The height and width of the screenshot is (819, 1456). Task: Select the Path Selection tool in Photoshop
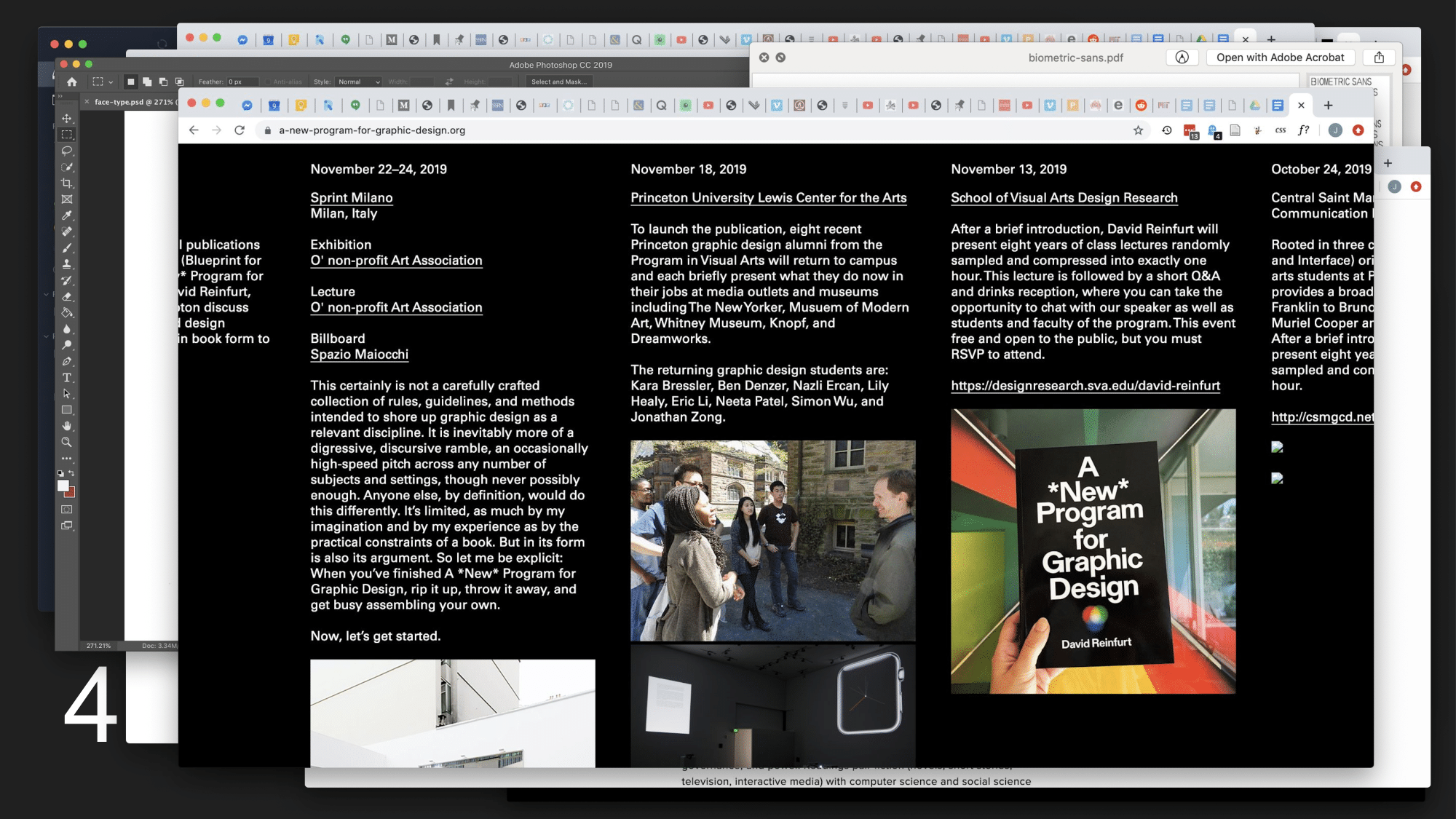click(67, 394)
